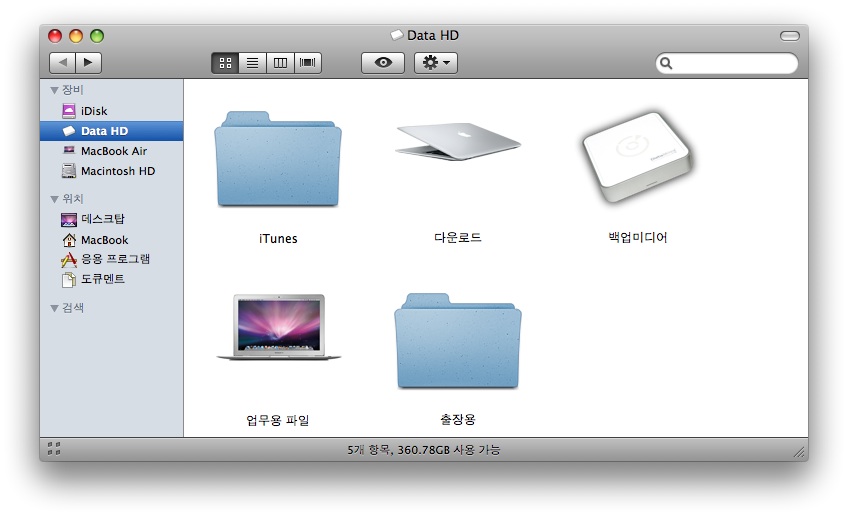Switch to column view

pyautogui.click(x=280, y=63)
